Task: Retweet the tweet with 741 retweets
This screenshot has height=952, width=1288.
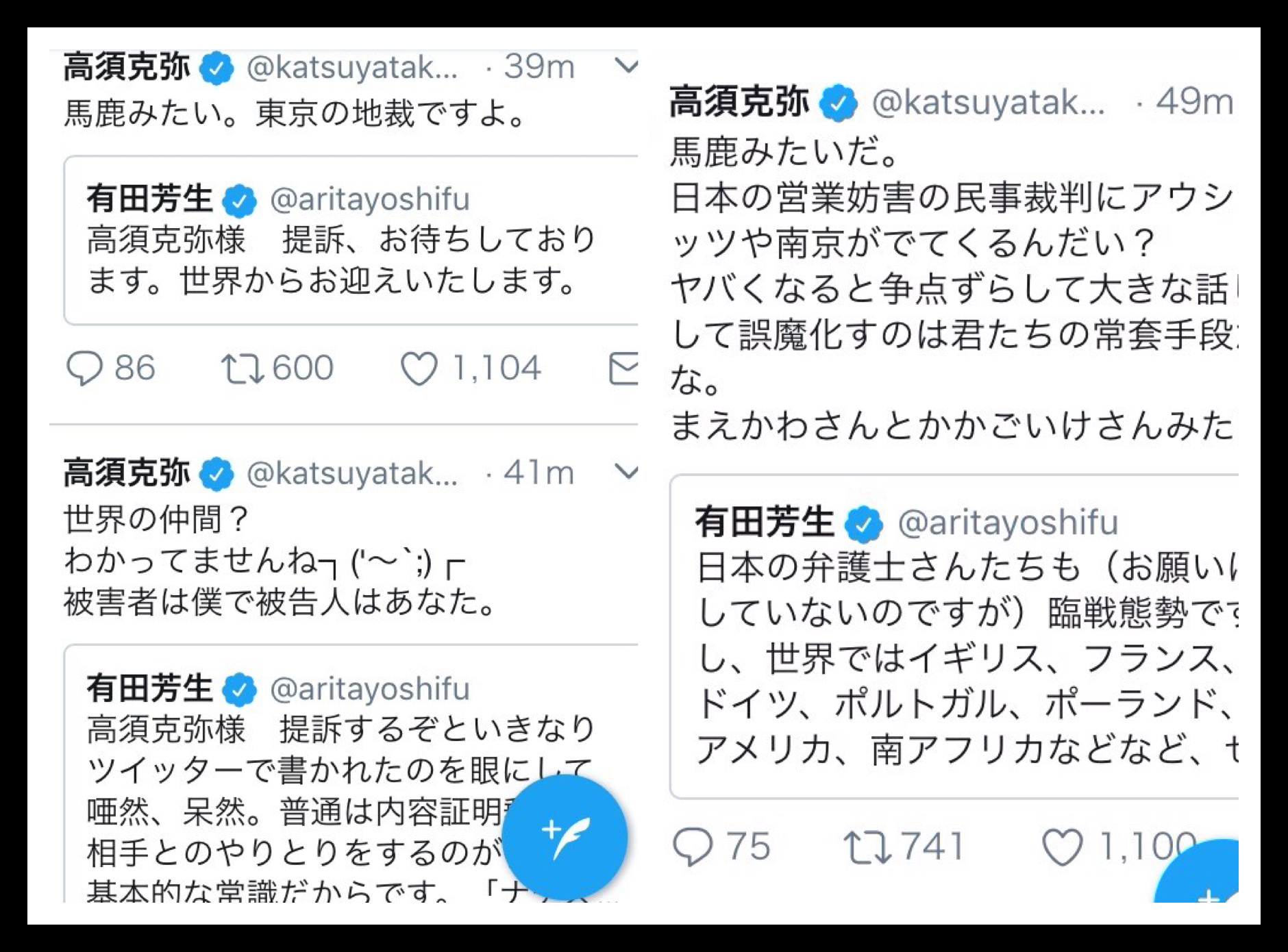Action: point(867,847)
